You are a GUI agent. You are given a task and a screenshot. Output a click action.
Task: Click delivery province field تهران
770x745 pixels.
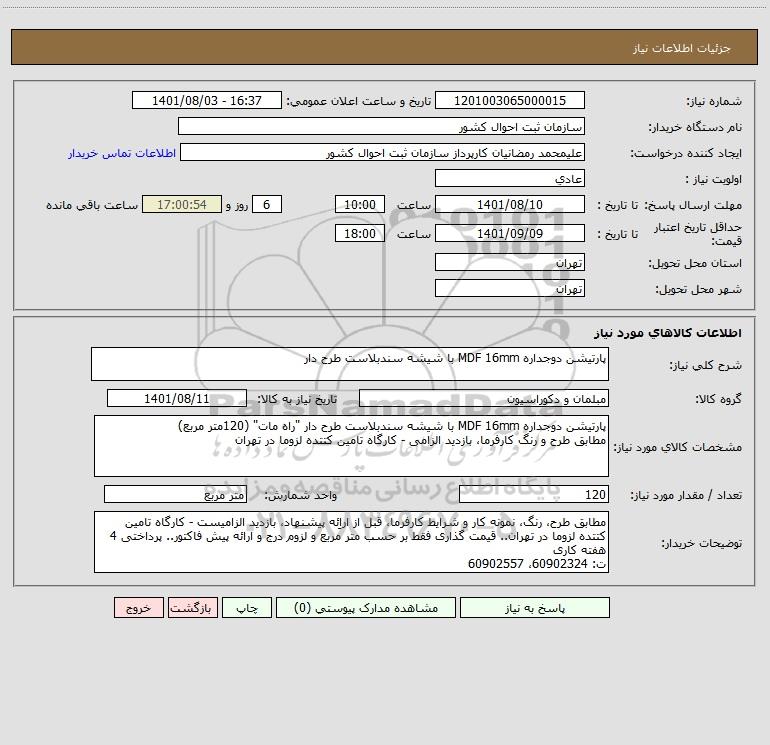(510, 262)
